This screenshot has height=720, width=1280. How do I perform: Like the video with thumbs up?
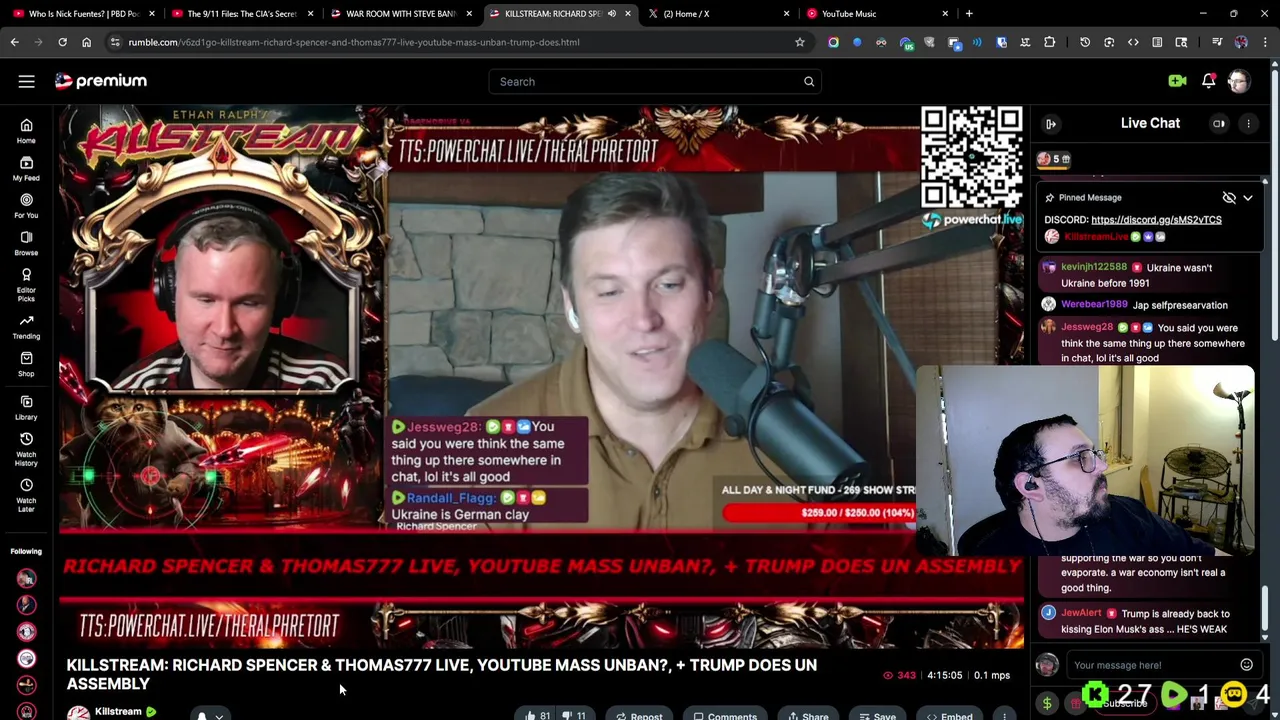[x=538, y=715]
